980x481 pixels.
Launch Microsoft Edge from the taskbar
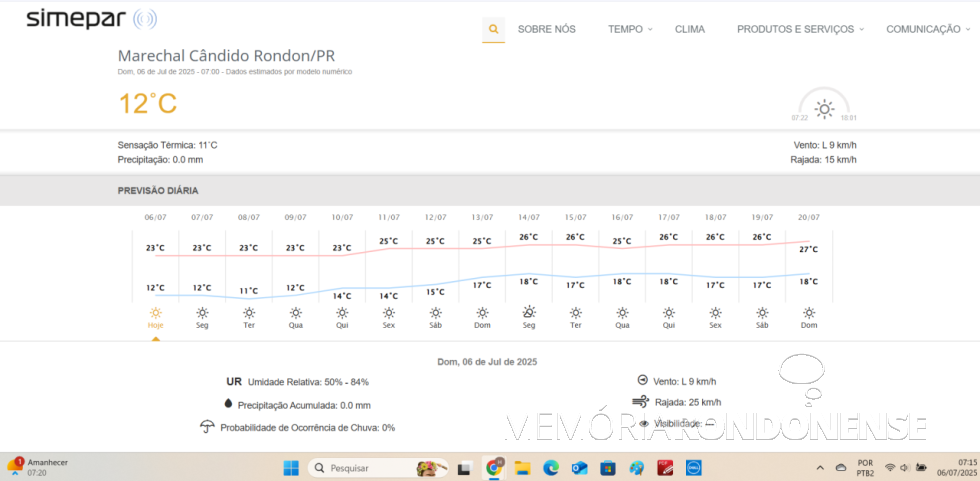[x=550, y=467]
